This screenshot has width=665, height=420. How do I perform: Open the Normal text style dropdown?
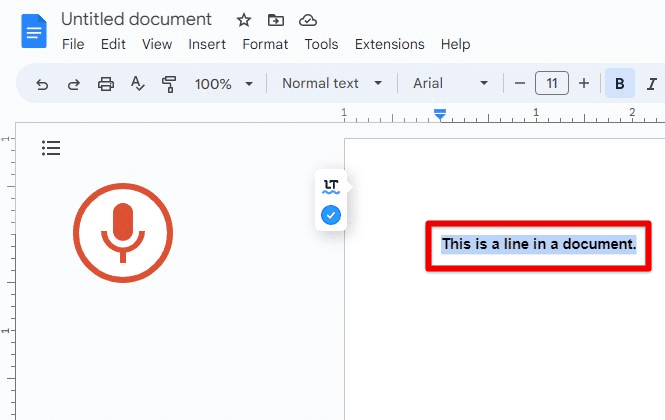332,83
